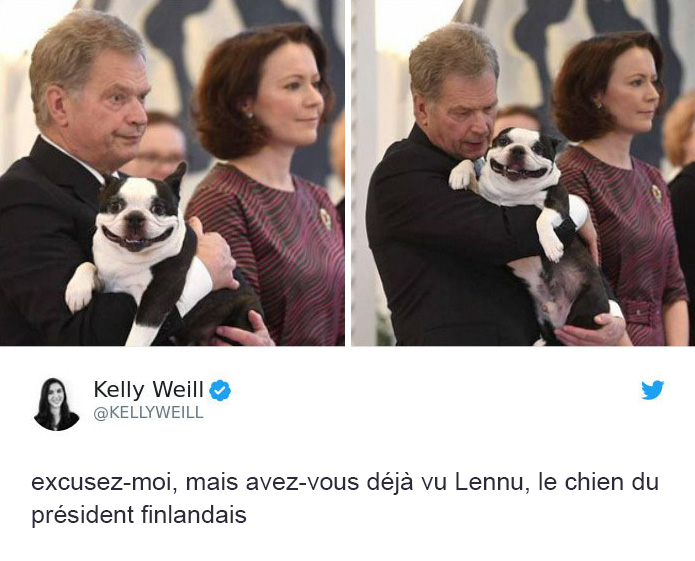This screenshot has width=695, height=561.
Task: Click the dog's white paw in left photo
Action: [x=80, y=287]
